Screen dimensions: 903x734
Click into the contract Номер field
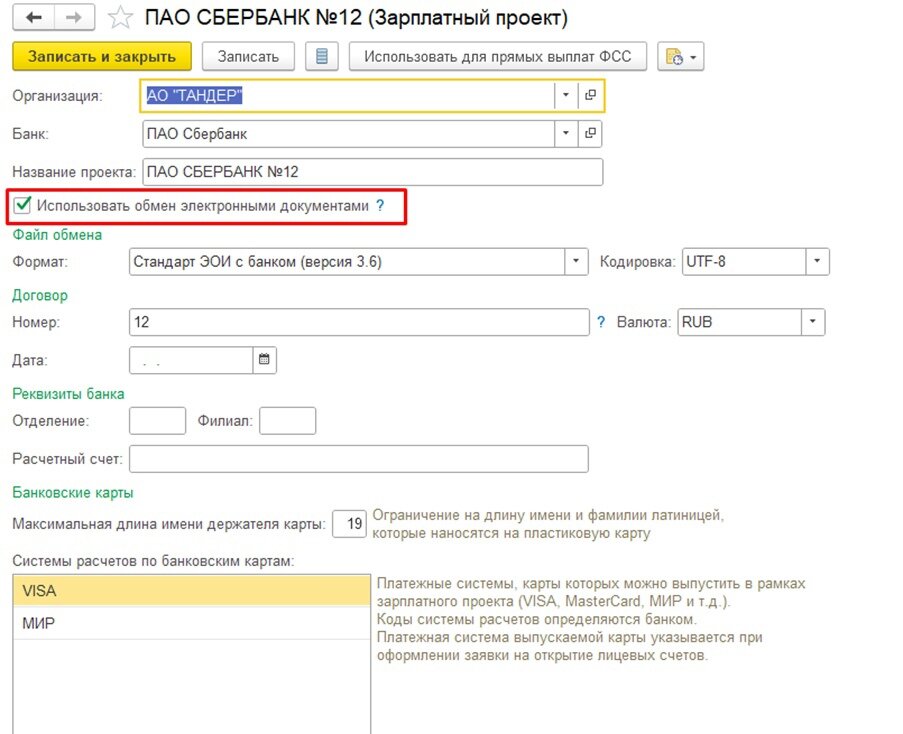(x=359, y=322)
